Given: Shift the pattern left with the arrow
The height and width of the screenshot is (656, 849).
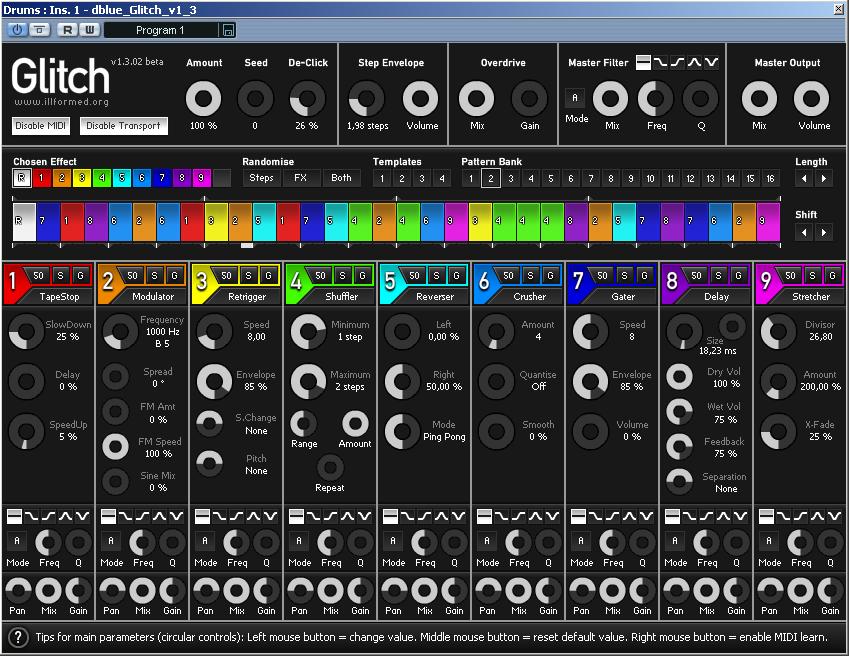Looking at the screenshot, I should 804,232.
